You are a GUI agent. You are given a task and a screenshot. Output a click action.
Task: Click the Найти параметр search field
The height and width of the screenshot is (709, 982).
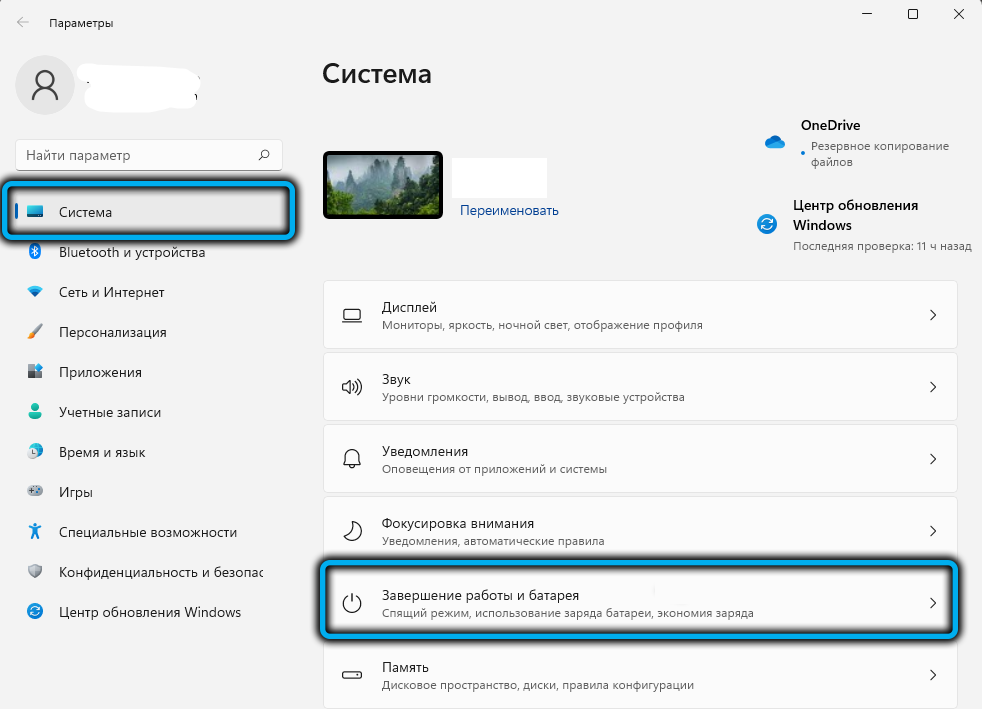(x=135, y=155)
